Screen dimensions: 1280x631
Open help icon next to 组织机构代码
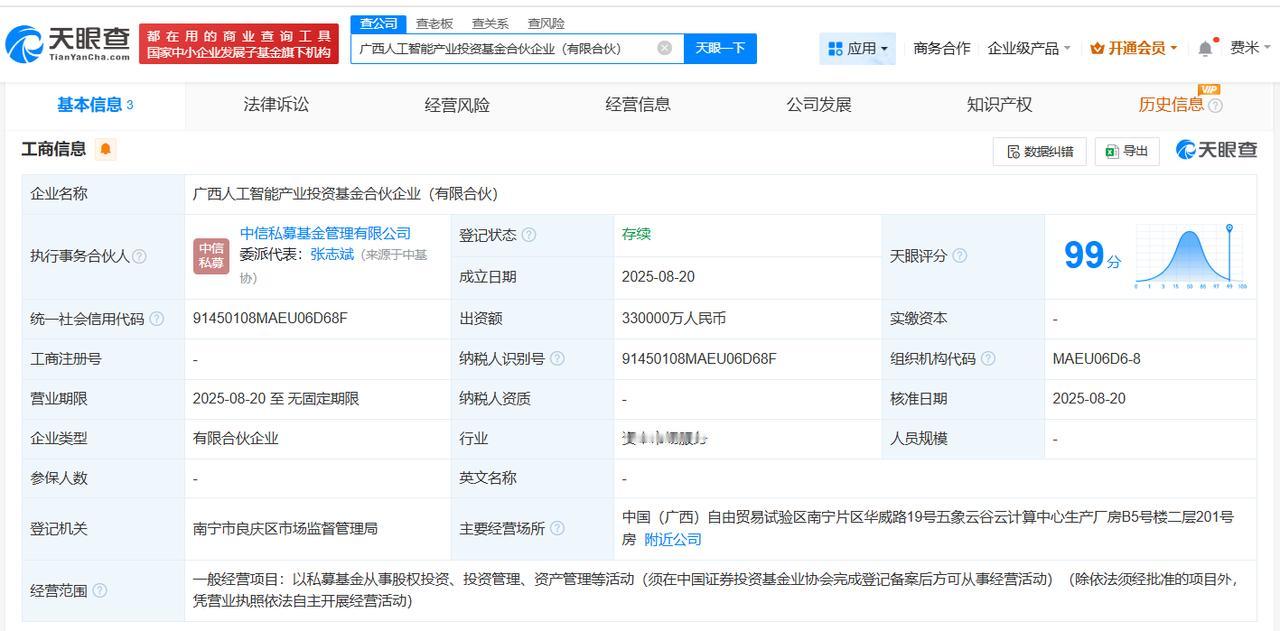[x=988, y=359]
